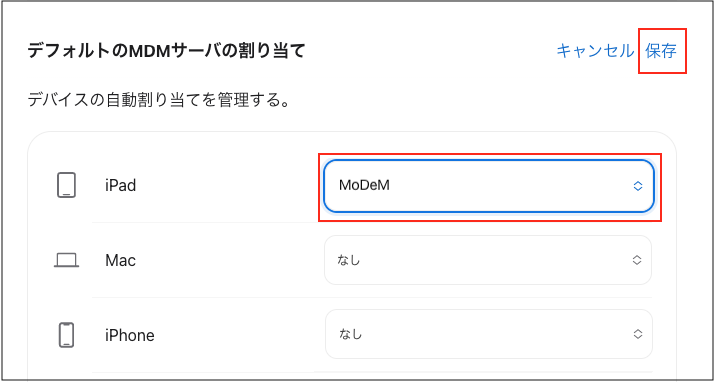Click the デフォルトのMDMサーバの割り当て heading
The image size is (714, 382).
pyautogui.click(x=166, y=51)
